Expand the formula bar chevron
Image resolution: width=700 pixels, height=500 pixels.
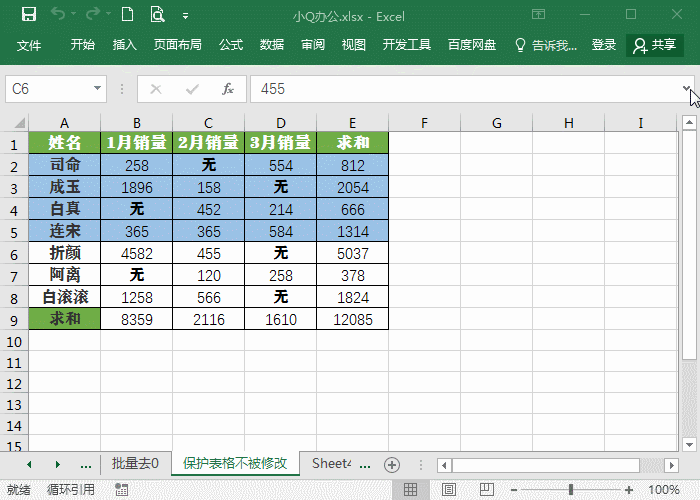(x=686, y=88)
